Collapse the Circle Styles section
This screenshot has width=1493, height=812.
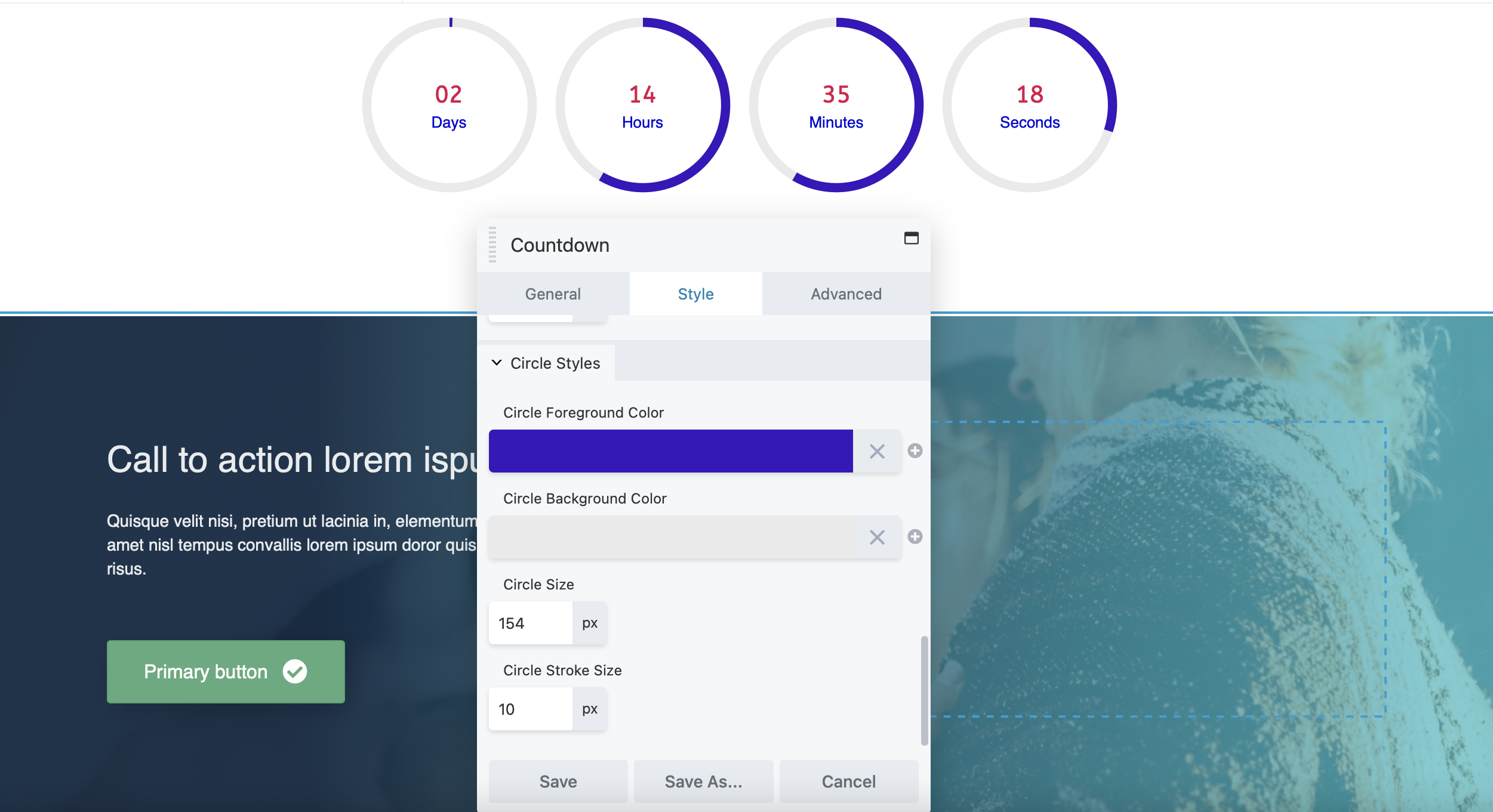[497, 363]
